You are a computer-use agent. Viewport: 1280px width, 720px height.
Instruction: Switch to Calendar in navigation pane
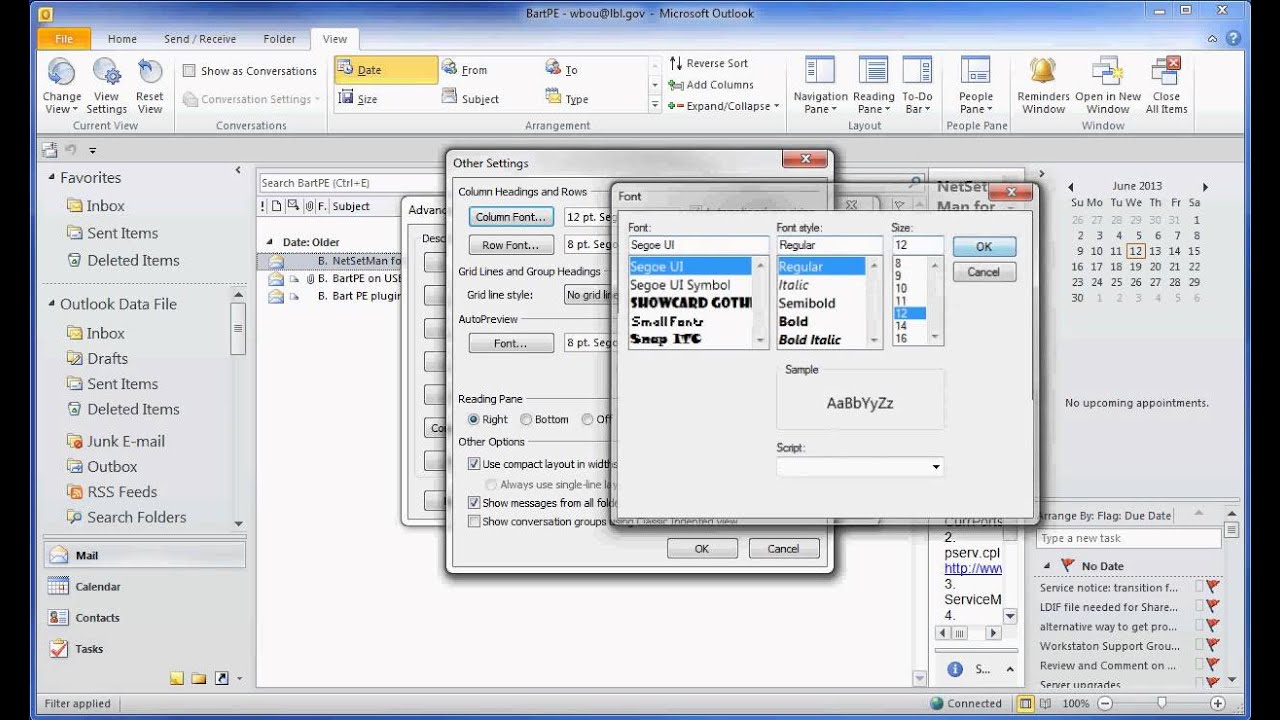[144, 587]
